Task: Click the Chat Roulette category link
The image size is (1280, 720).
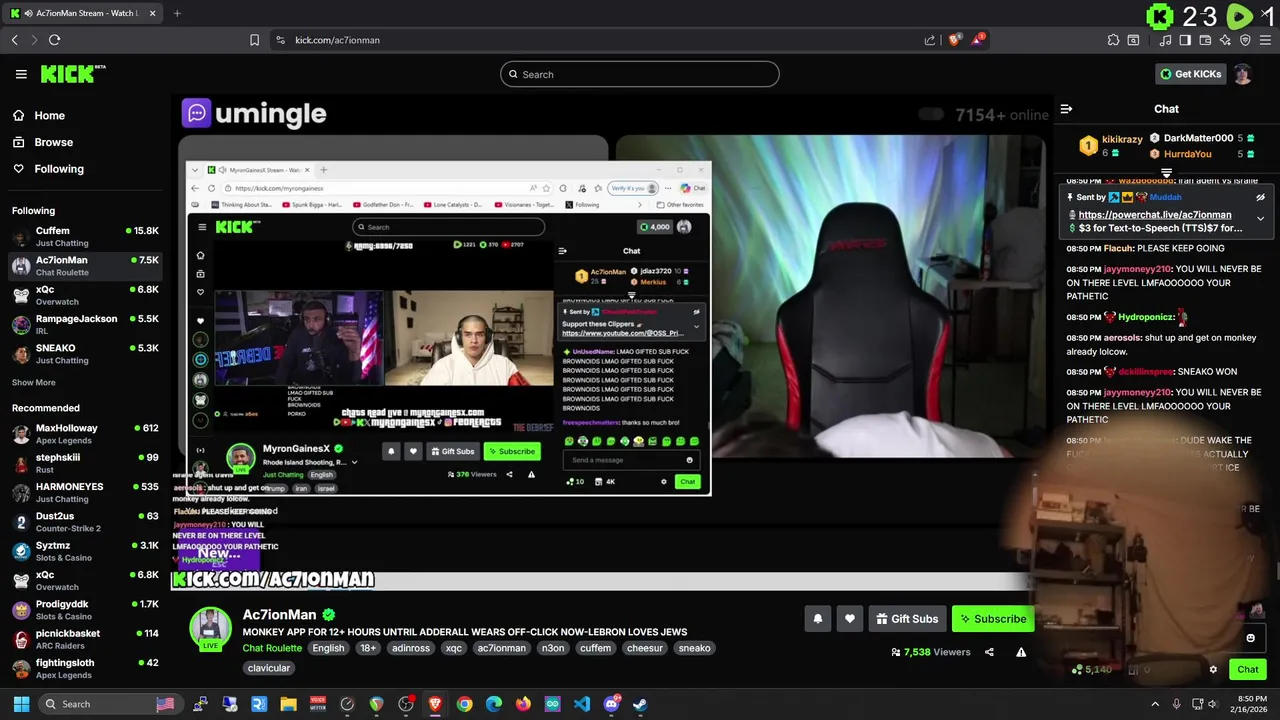Action: coord(272,648)
